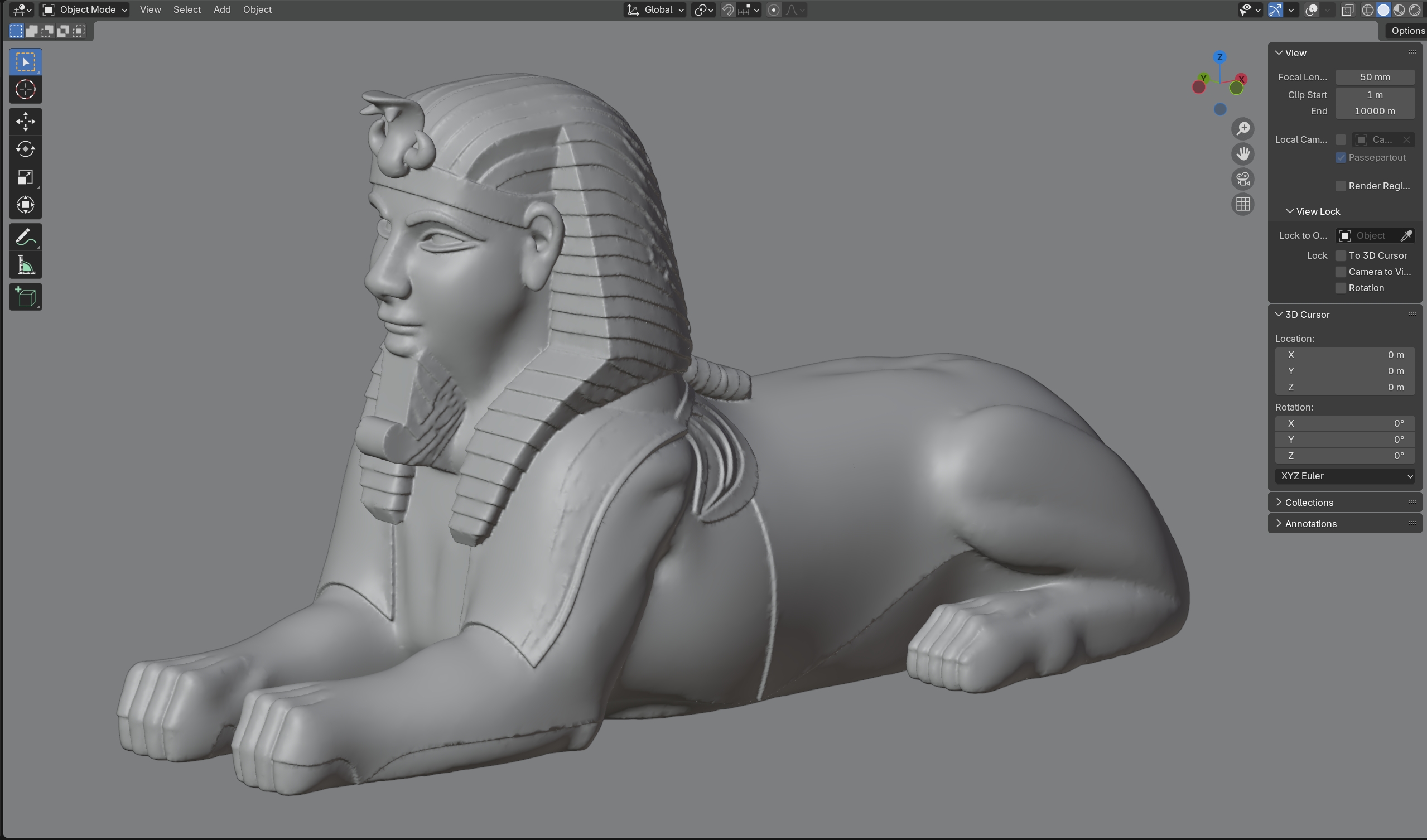Expand the Collections panel

click(x=1309, y=503)
